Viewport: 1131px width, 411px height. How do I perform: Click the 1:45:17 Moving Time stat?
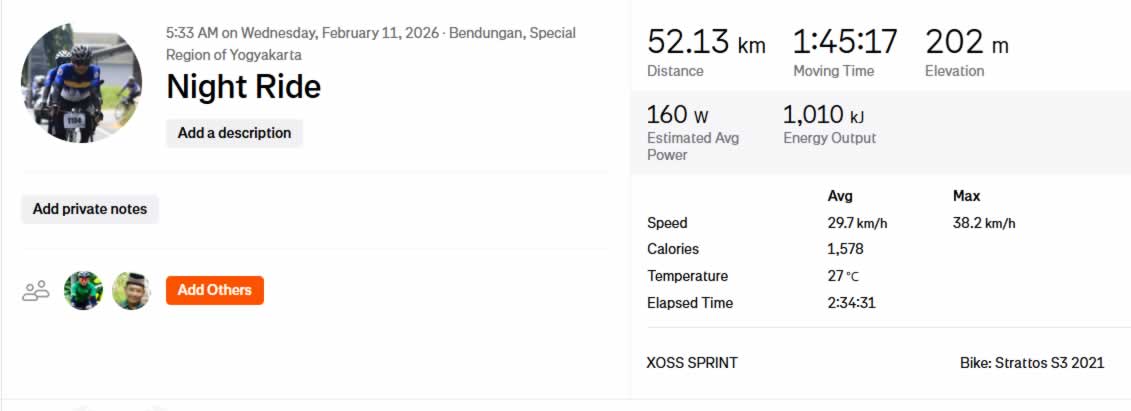(845, 43)
